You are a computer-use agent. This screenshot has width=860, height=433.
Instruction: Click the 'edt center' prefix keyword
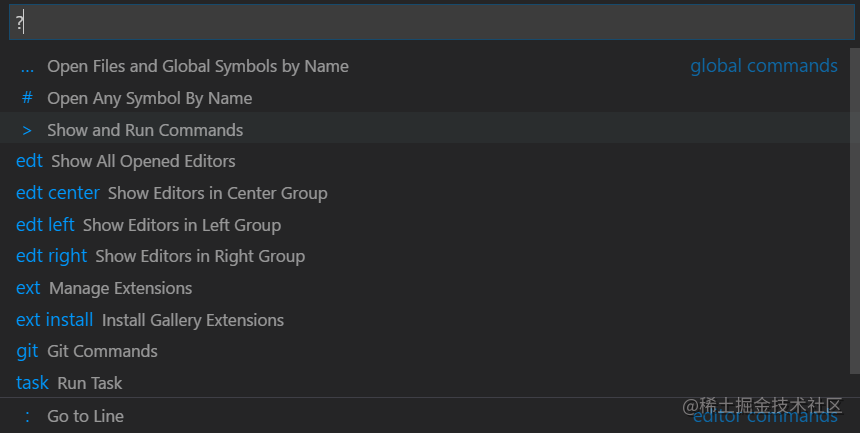[x=58, y=193]
